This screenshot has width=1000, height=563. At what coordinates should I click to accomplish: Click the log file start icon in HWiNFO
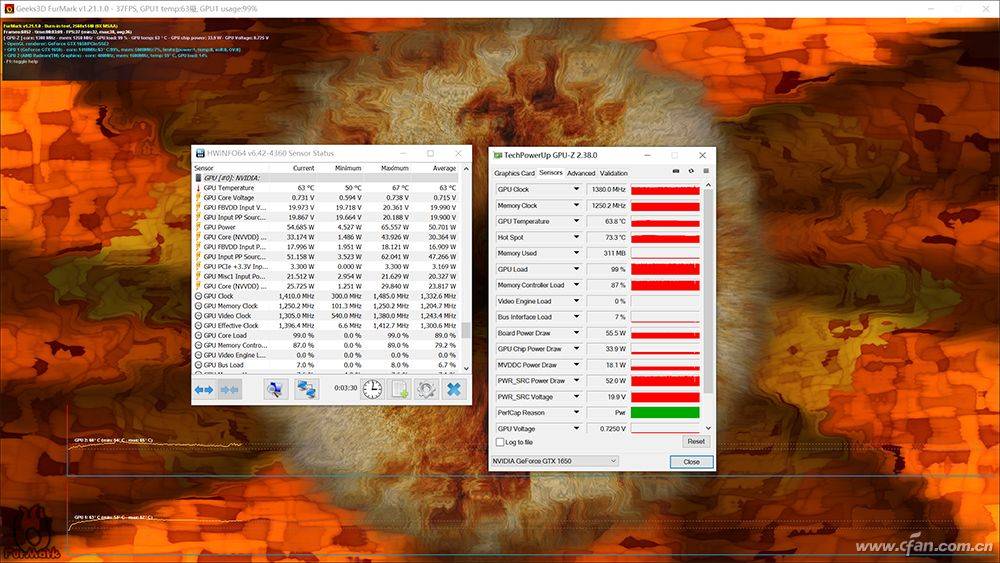[400, 390]
